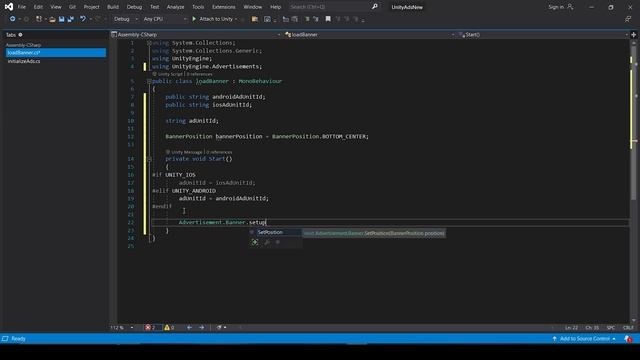Click the Ln: 22 status indicator
The height and width of the screenshot is (360, 640).
point(571,328)
